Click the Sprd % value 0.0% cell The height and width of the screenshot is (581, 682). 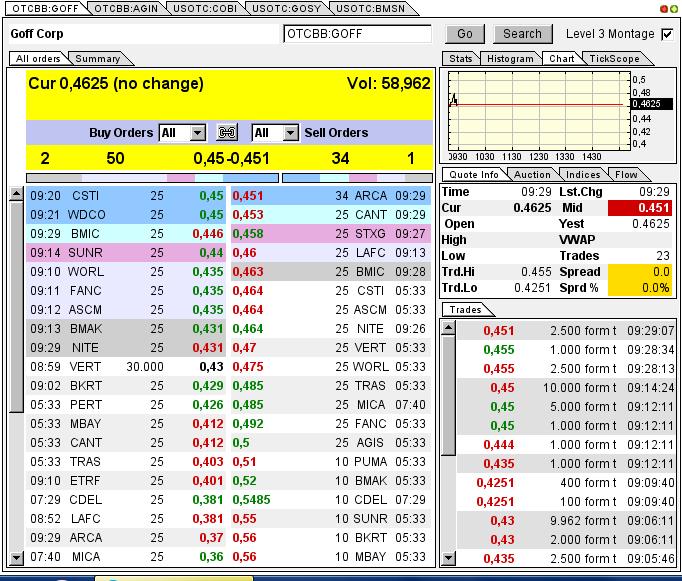[639, 288]
